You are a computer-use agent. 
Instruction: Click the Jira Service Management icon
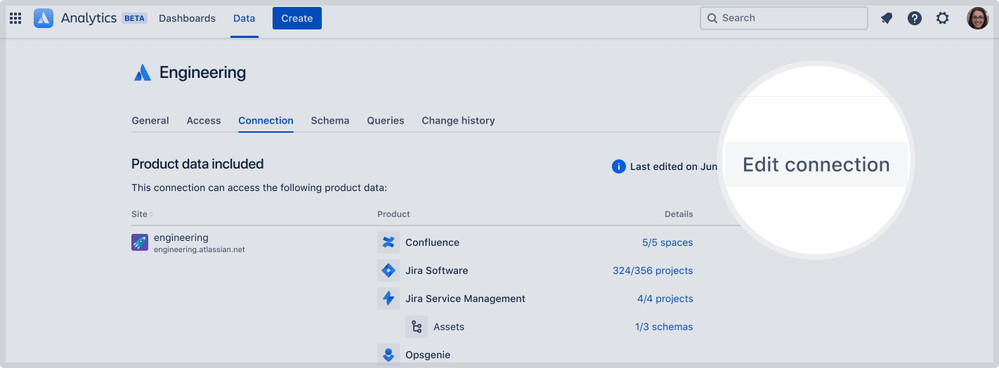tap(389, 299)
